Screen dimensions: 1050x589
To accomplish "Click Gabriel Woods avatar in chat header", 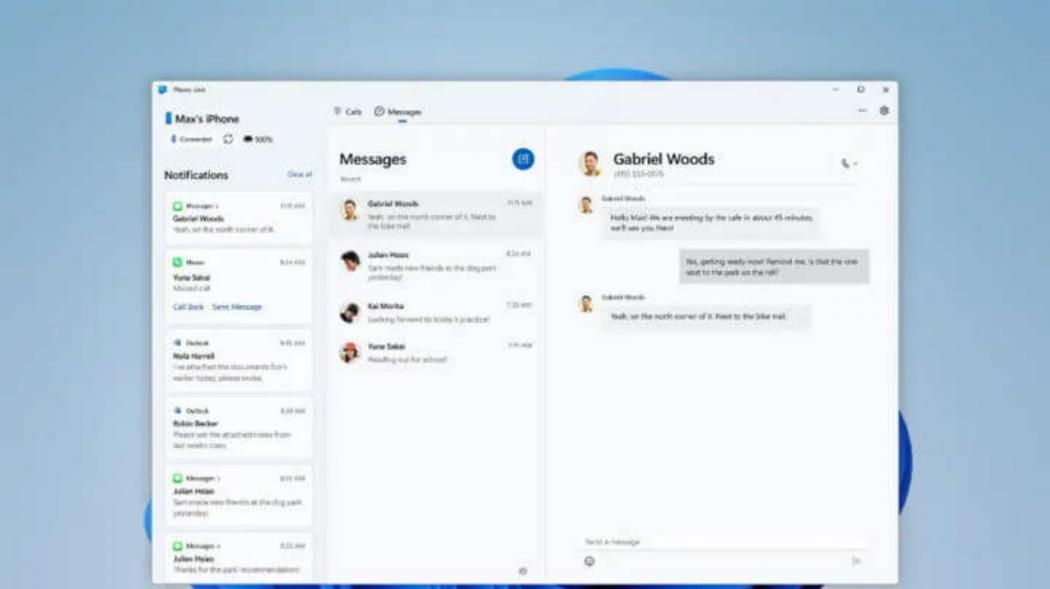I will (590, 164).
